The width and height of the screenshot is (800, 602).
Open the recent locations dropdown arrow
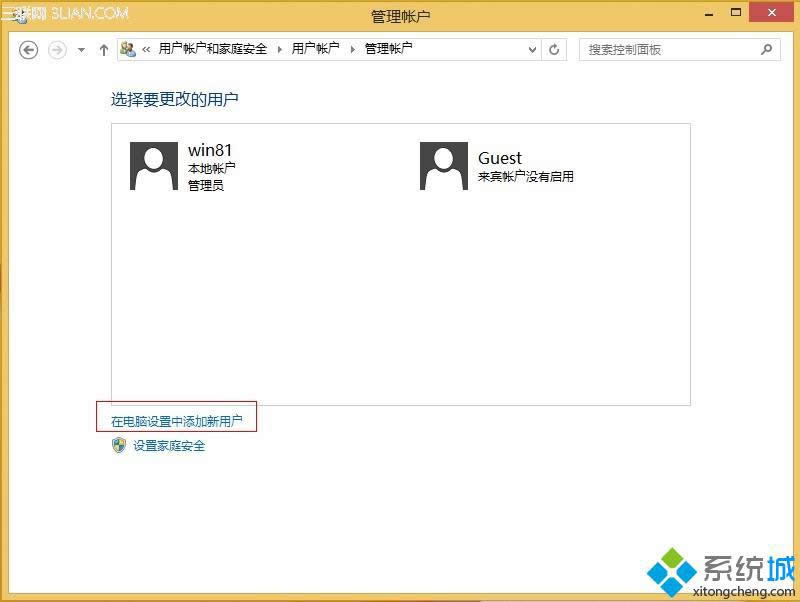point(81,50)
